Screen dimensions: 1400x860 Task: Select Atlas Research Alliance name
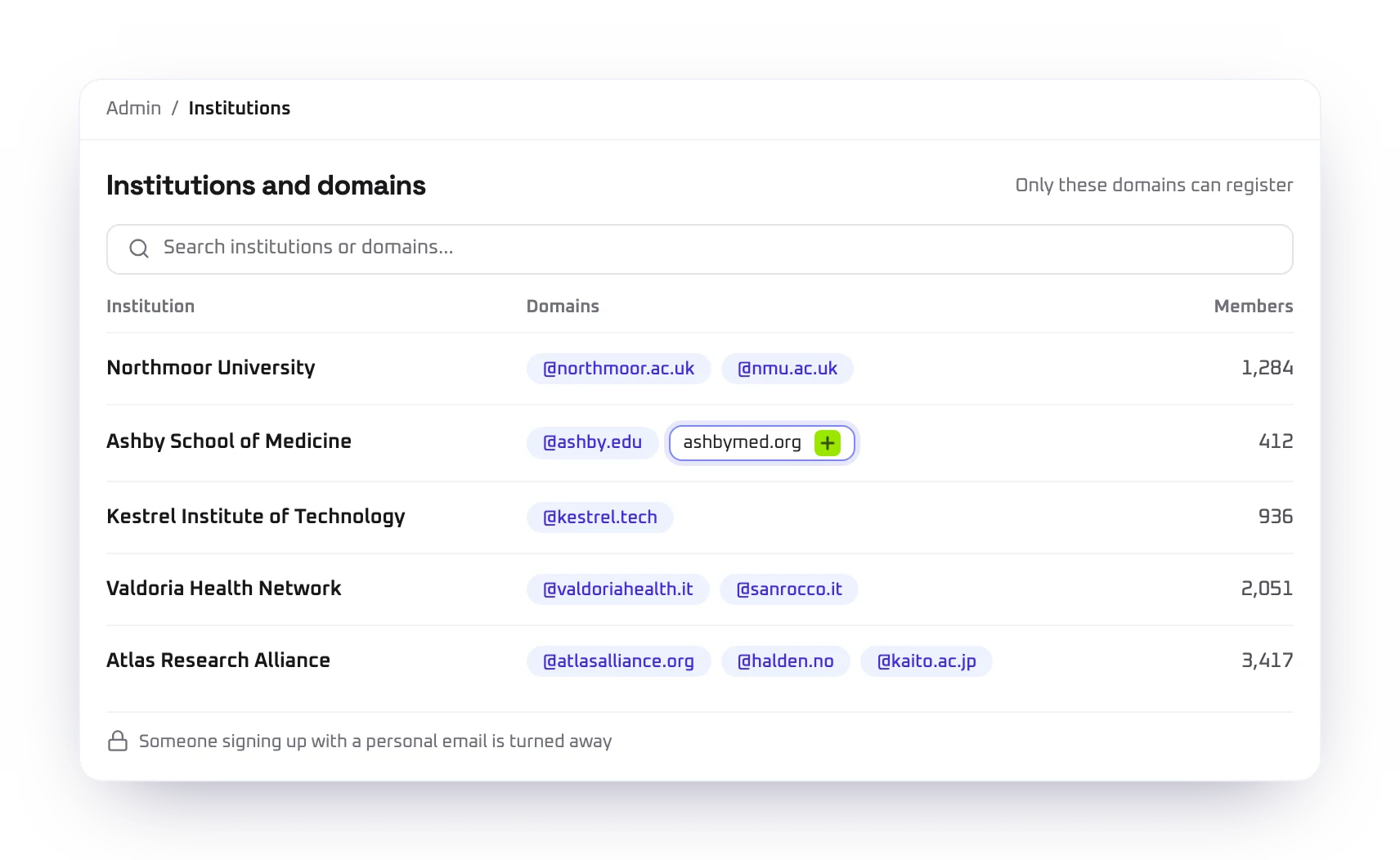(218, 661)
